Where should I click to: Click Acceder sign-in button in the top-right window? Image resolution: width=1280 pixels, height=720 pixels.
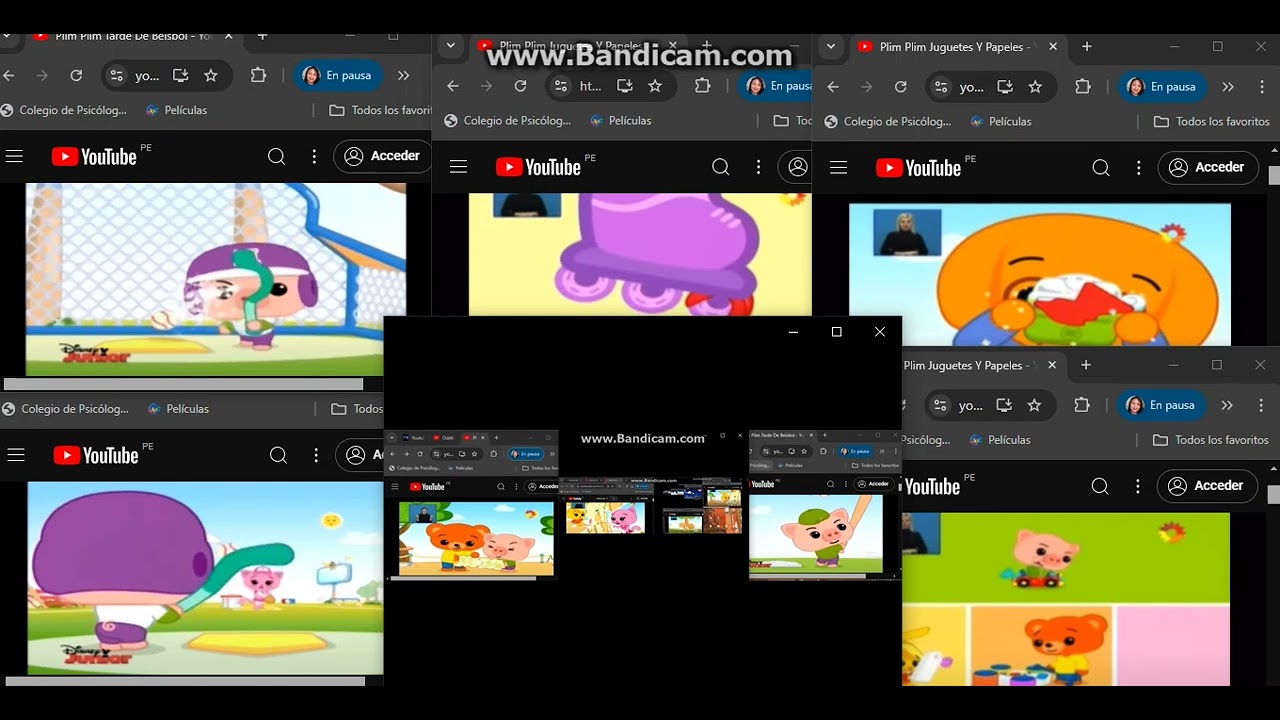coord(1207,168)
